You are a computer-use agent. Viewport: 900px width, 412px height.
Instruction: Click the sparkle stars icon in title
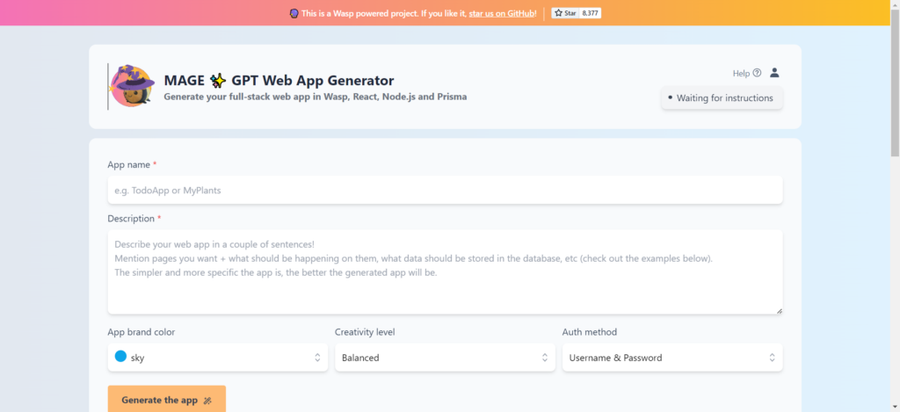tap(217, 80)
